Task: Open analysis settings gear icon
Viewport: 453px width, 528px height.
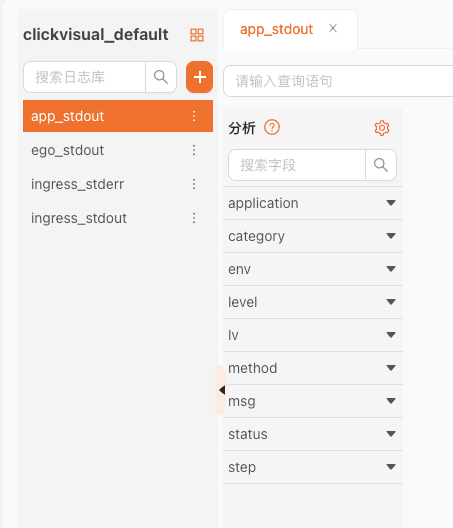Action: [382, 128]
